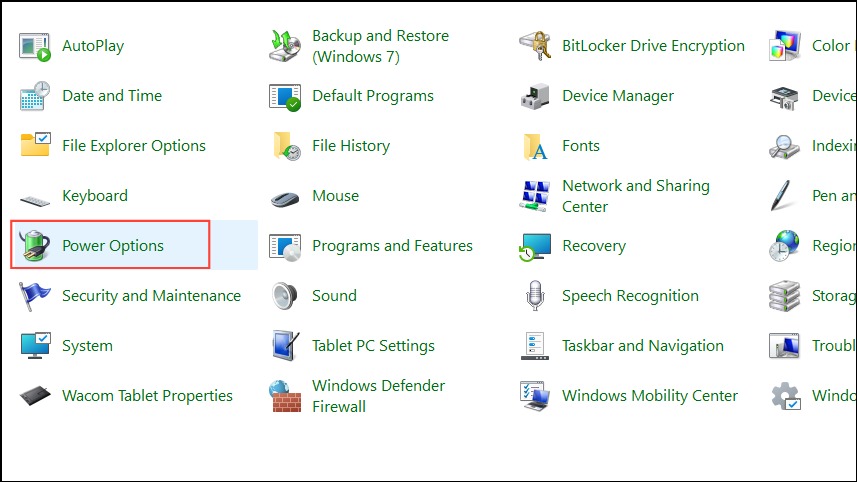
Task: Open Taskbar and Navigation settings
Action: pyautogui.click(x=643, y=346)
